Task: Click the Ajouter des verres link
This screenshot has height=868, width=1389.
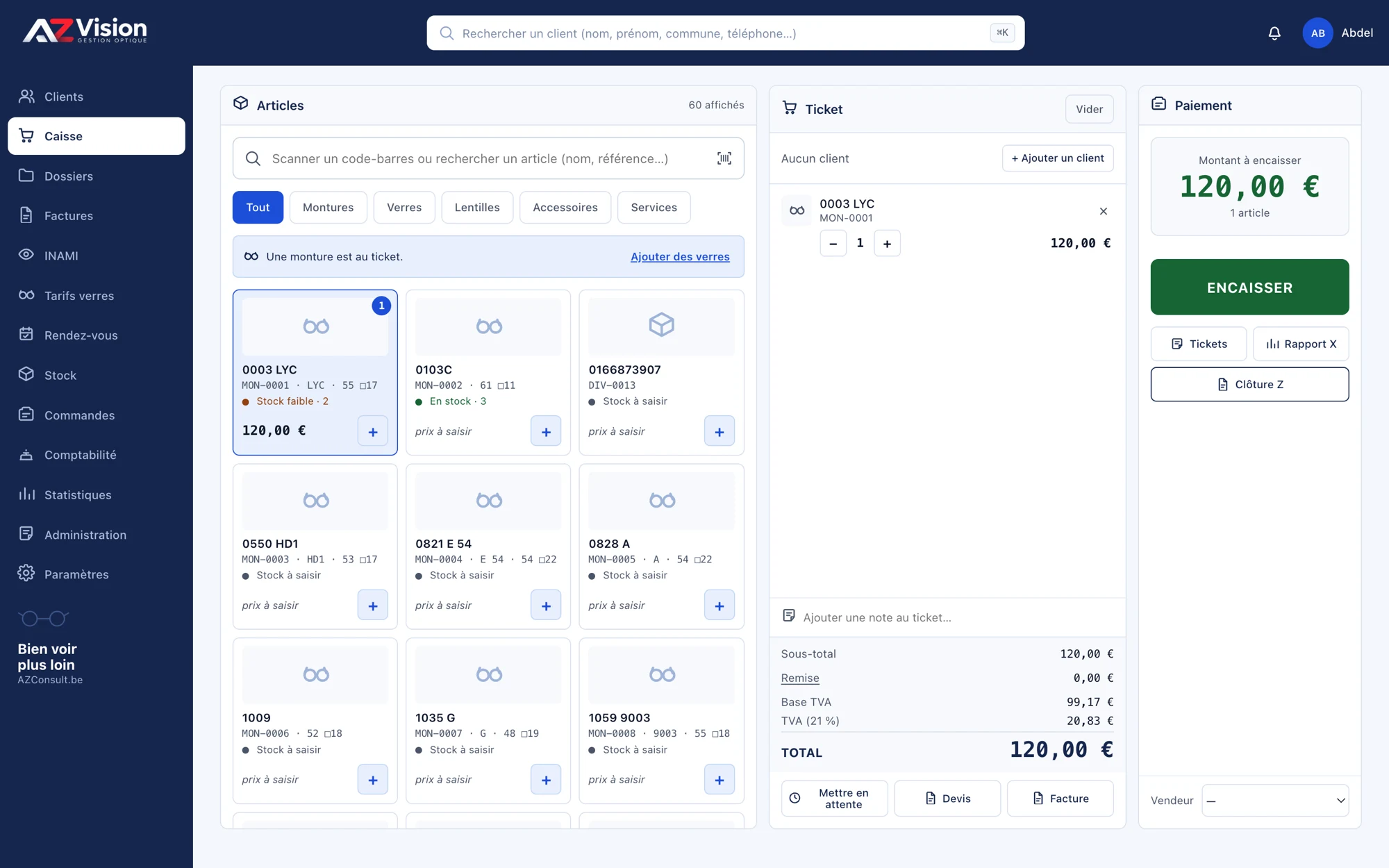Action: (x=680, y=257)
